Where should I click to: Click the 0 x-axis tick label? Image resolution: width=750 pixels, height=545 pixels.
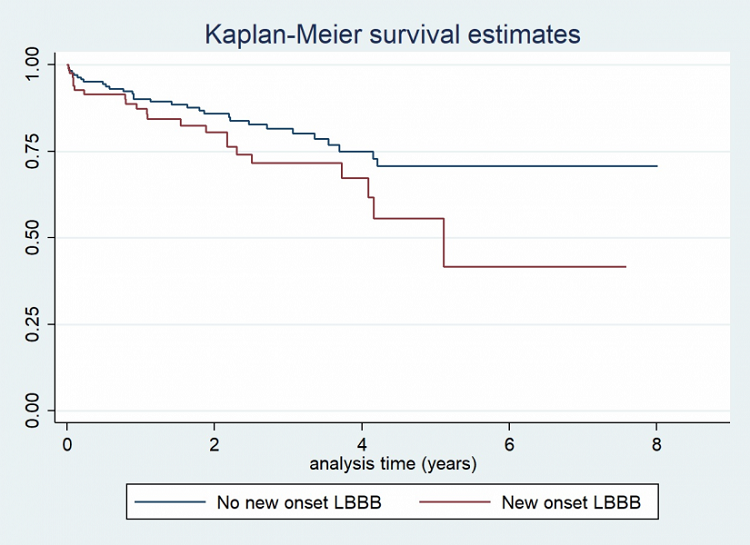(67, 444)
